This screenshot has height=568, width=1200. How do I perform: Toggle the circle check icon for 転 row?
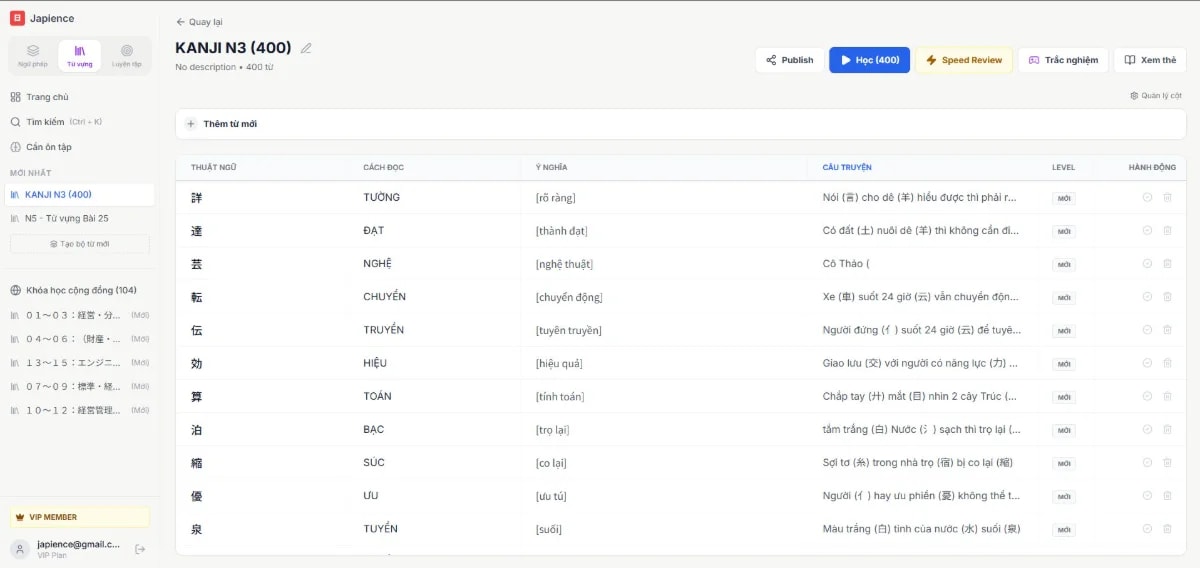click(1147, 297)
